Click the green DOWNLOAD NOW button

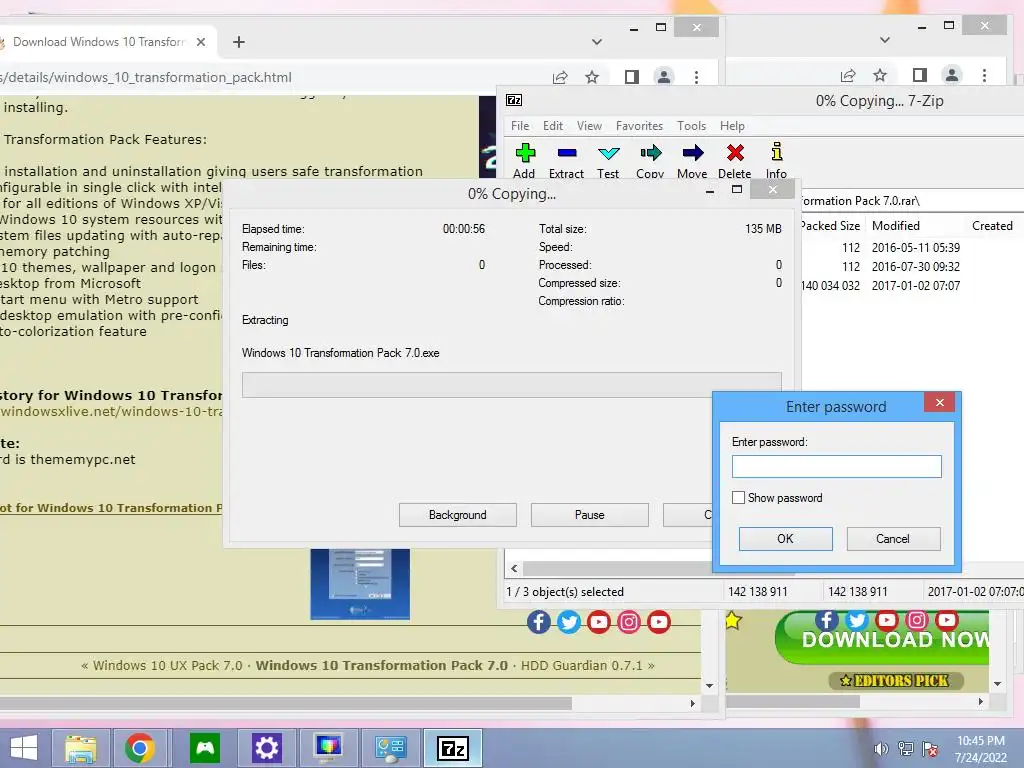882,638
